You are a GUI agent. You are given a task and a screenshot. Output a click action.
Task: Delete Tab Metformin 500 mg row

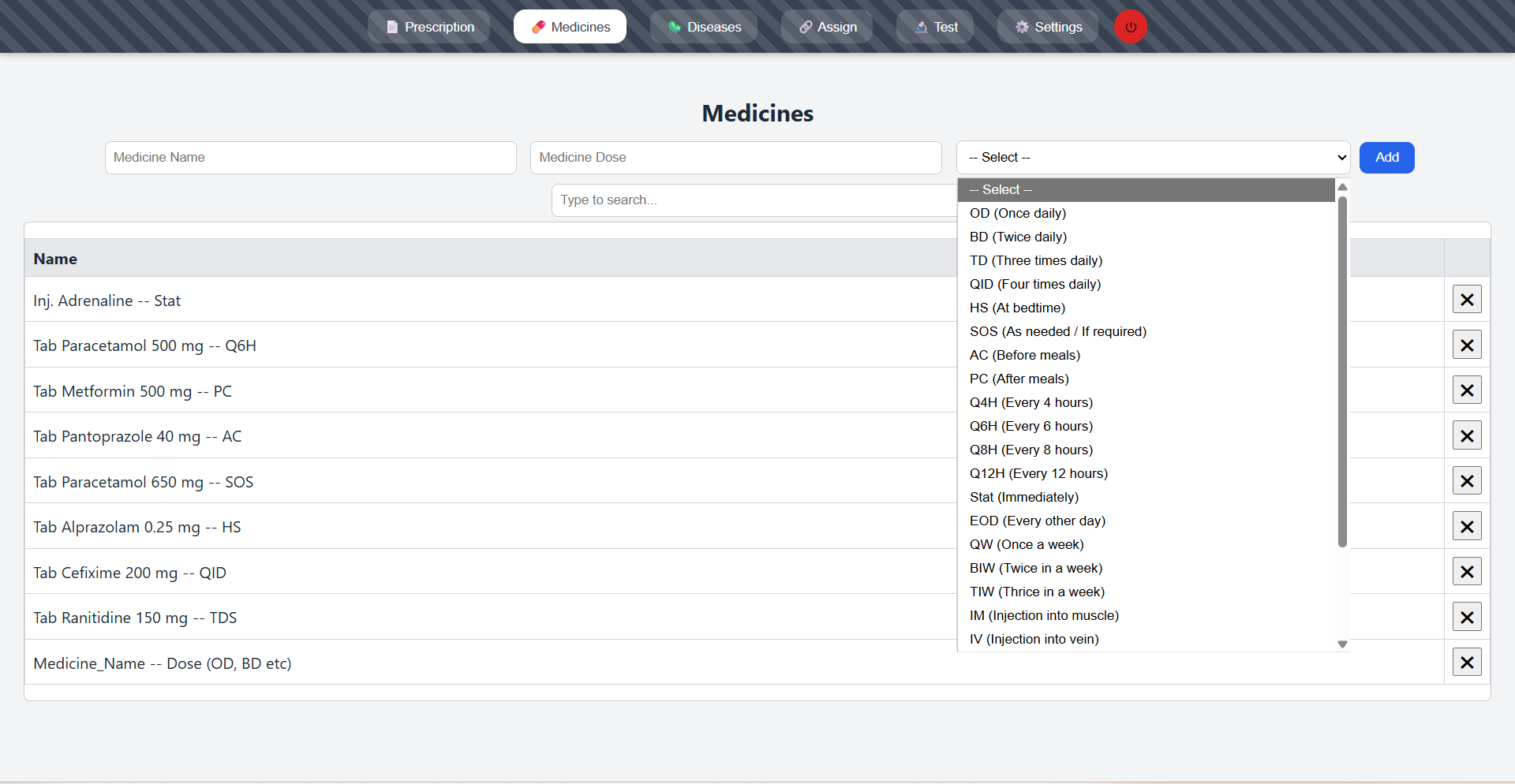pyautogui.click(x=1466, y=390)
